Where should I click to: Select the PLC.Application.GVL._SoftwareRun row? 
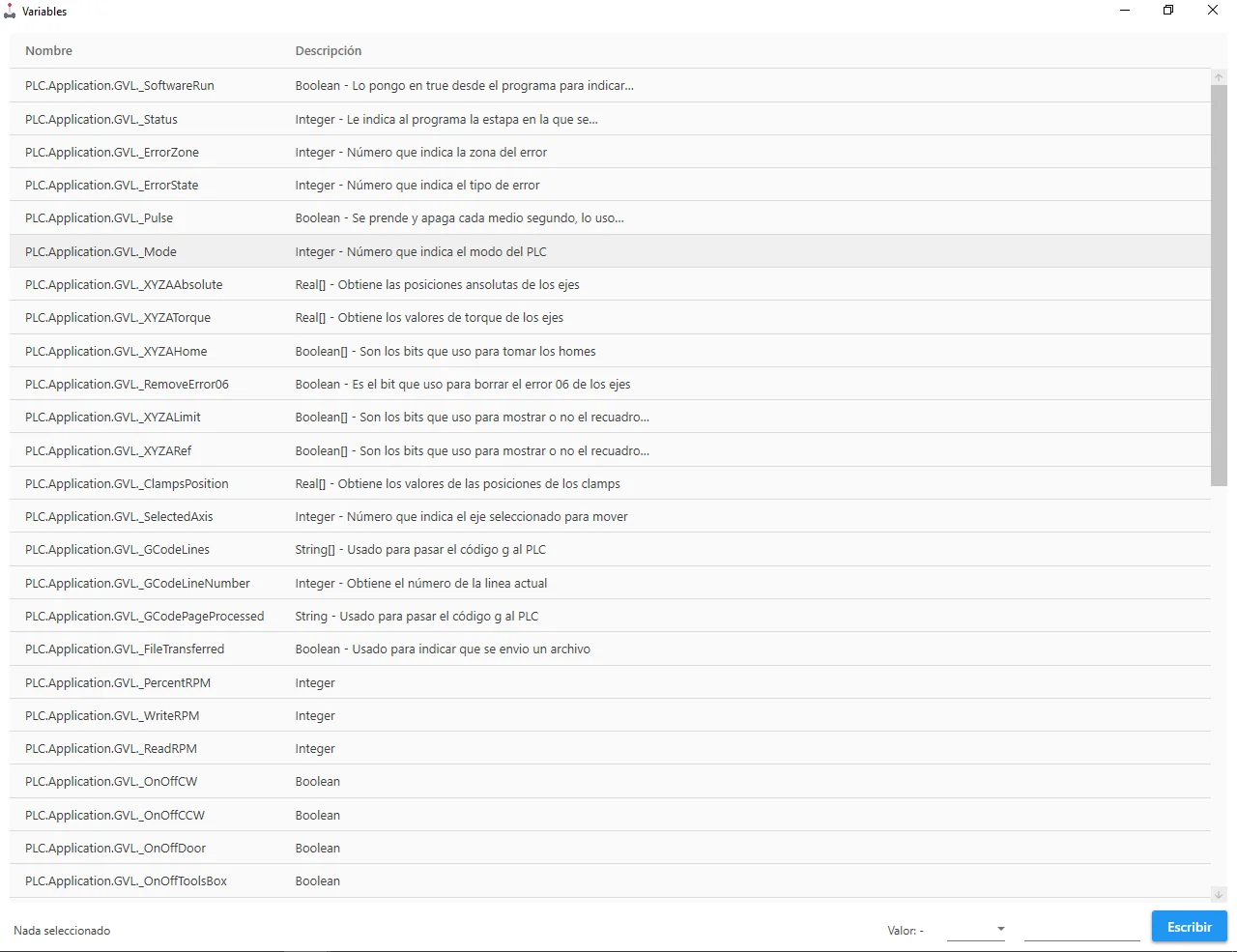610,85
